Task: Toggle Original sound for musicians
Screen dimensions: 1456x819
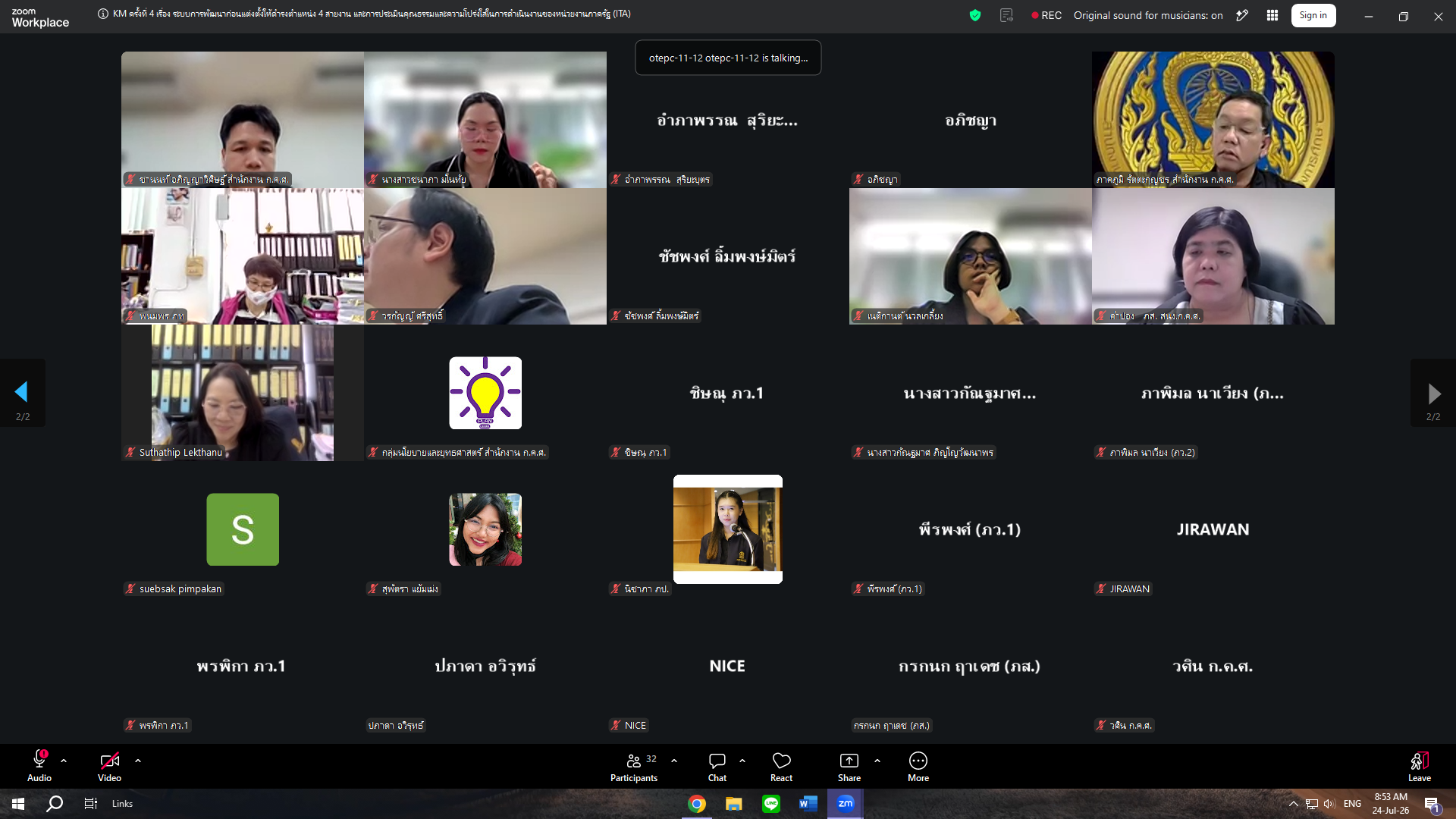Action: click(1148, 15)
